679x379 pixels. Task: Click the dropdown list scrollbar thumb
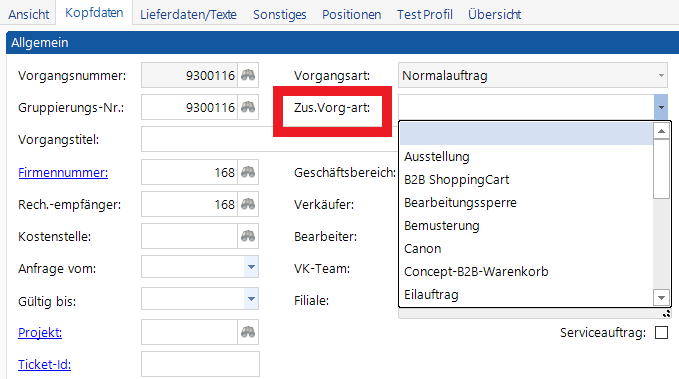(x=661, y=169)
